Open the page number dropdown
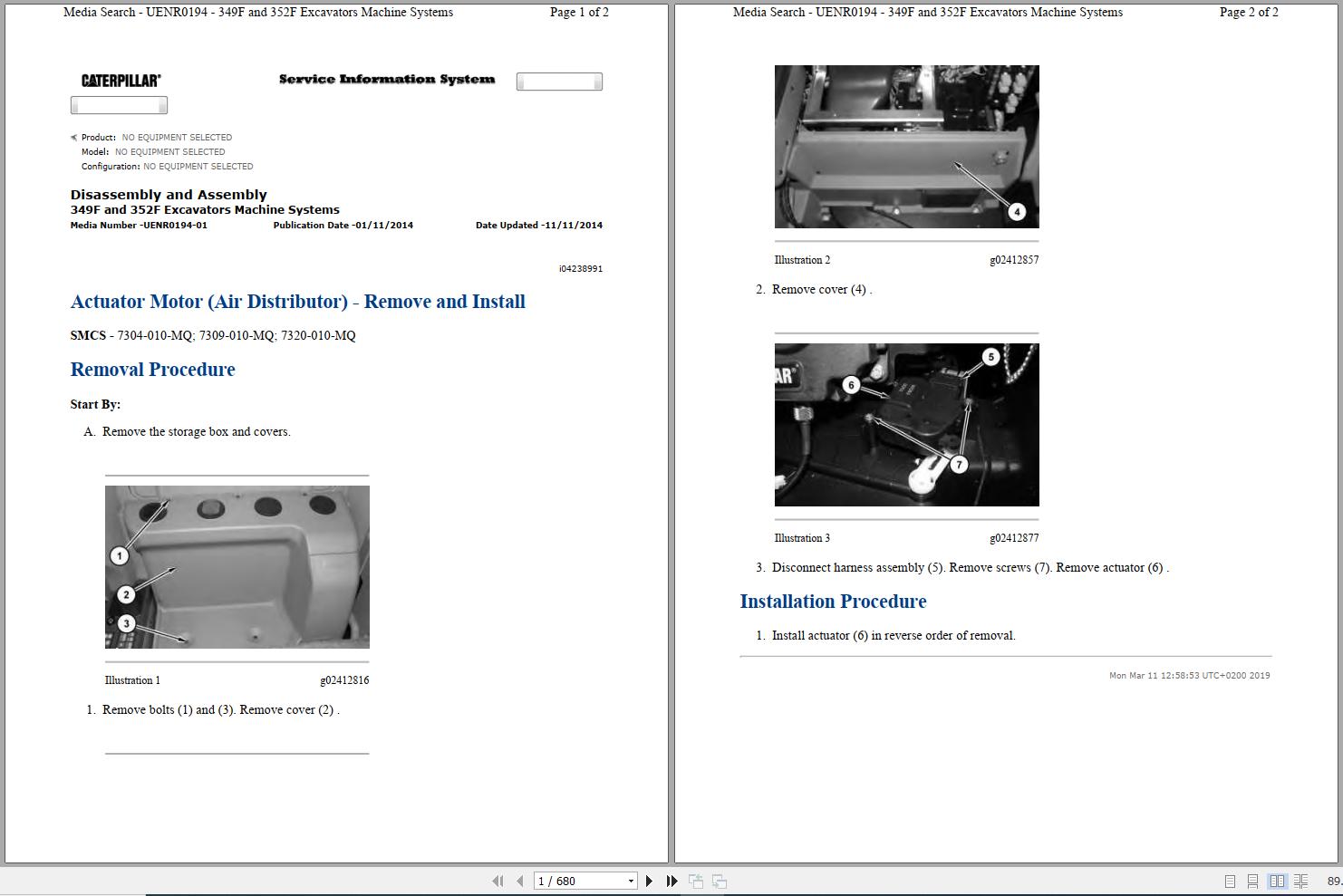The width and height of the screenshot is (1343, 896). [631, 881]
